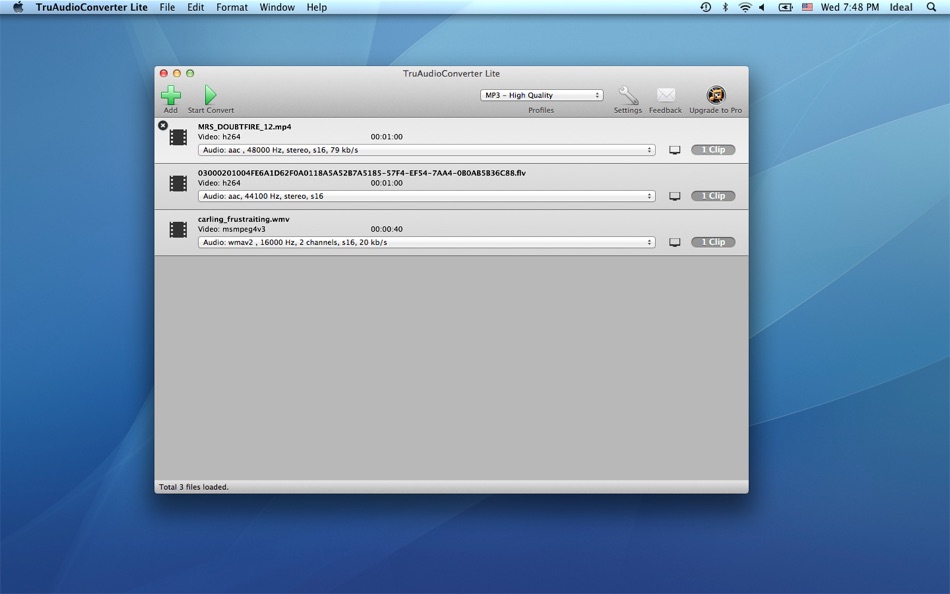Select file name MRS_DOUBTFIRE_12.mp4
This screenshot has height=594, width=950.
click(244, 127)
